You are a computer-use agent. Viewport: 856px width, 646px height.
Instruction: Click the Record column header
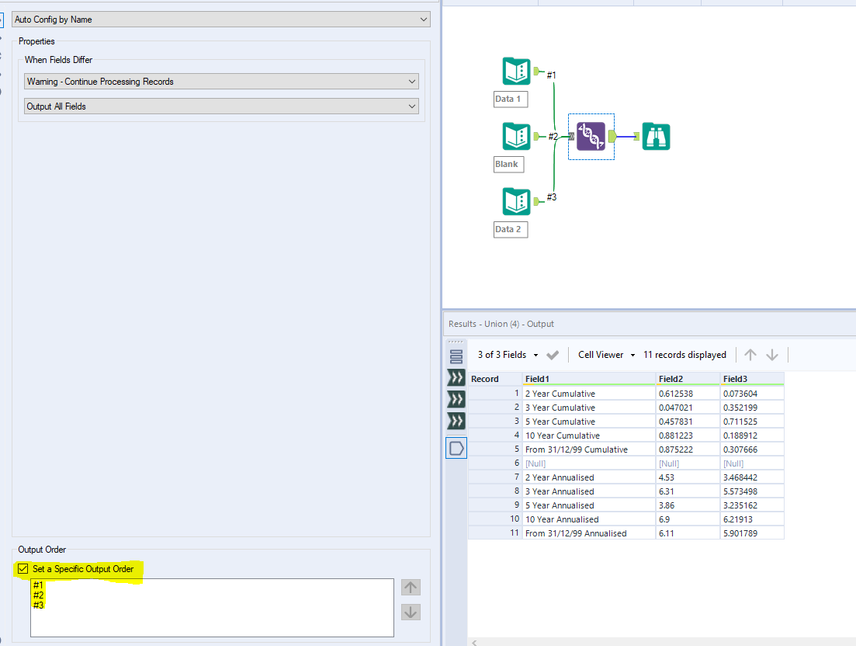click(495, 379)
